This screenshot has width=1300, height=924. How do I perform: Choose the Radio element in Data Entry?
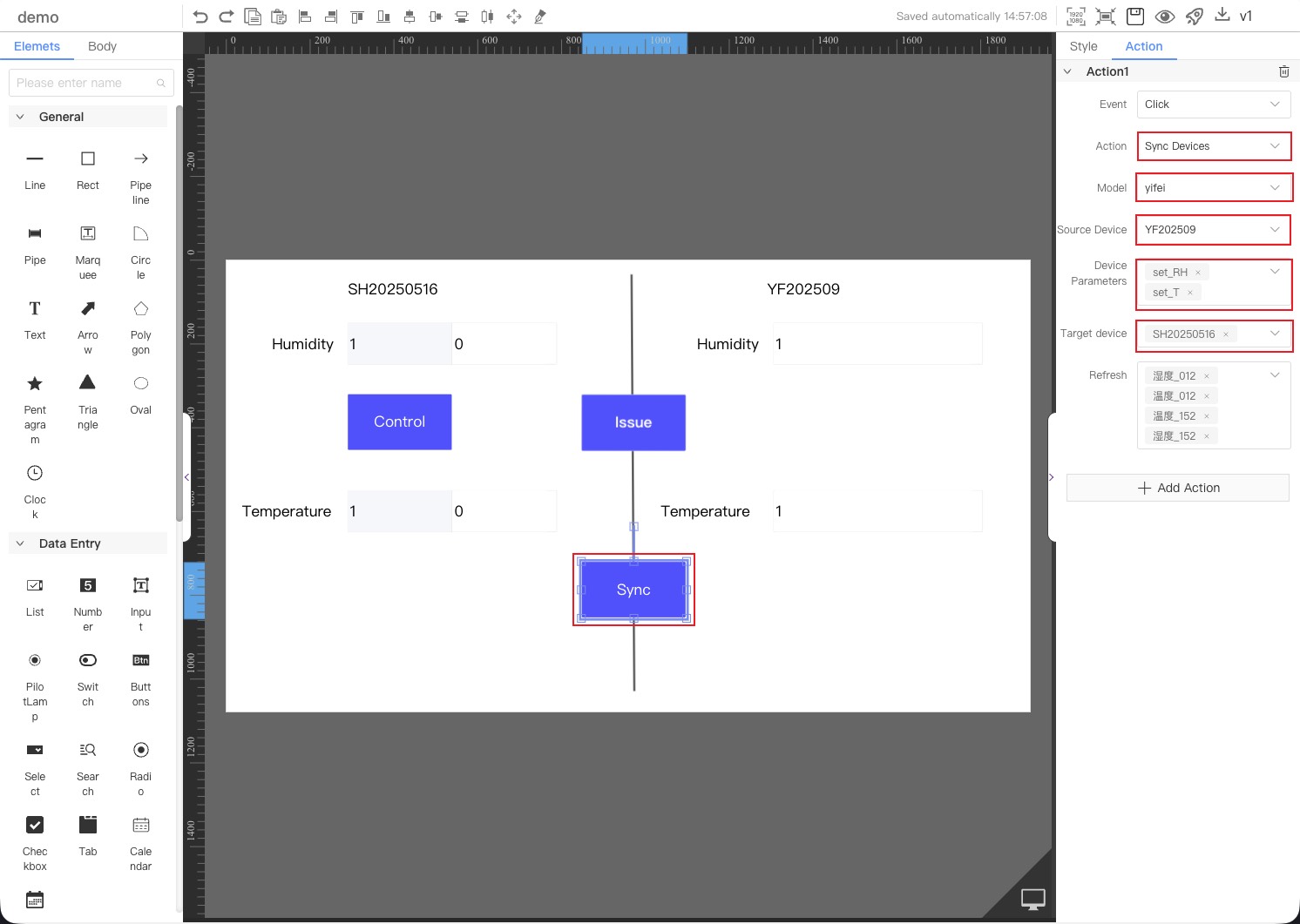pyautogui.click(x=141, y=751)
